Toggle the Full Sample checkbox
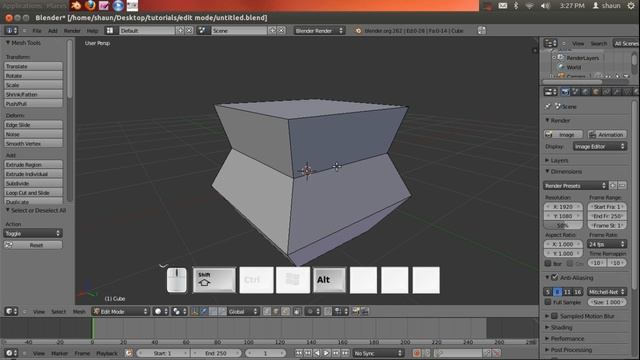Viewport: 640px width, 360px height. [x=548, y=302]
